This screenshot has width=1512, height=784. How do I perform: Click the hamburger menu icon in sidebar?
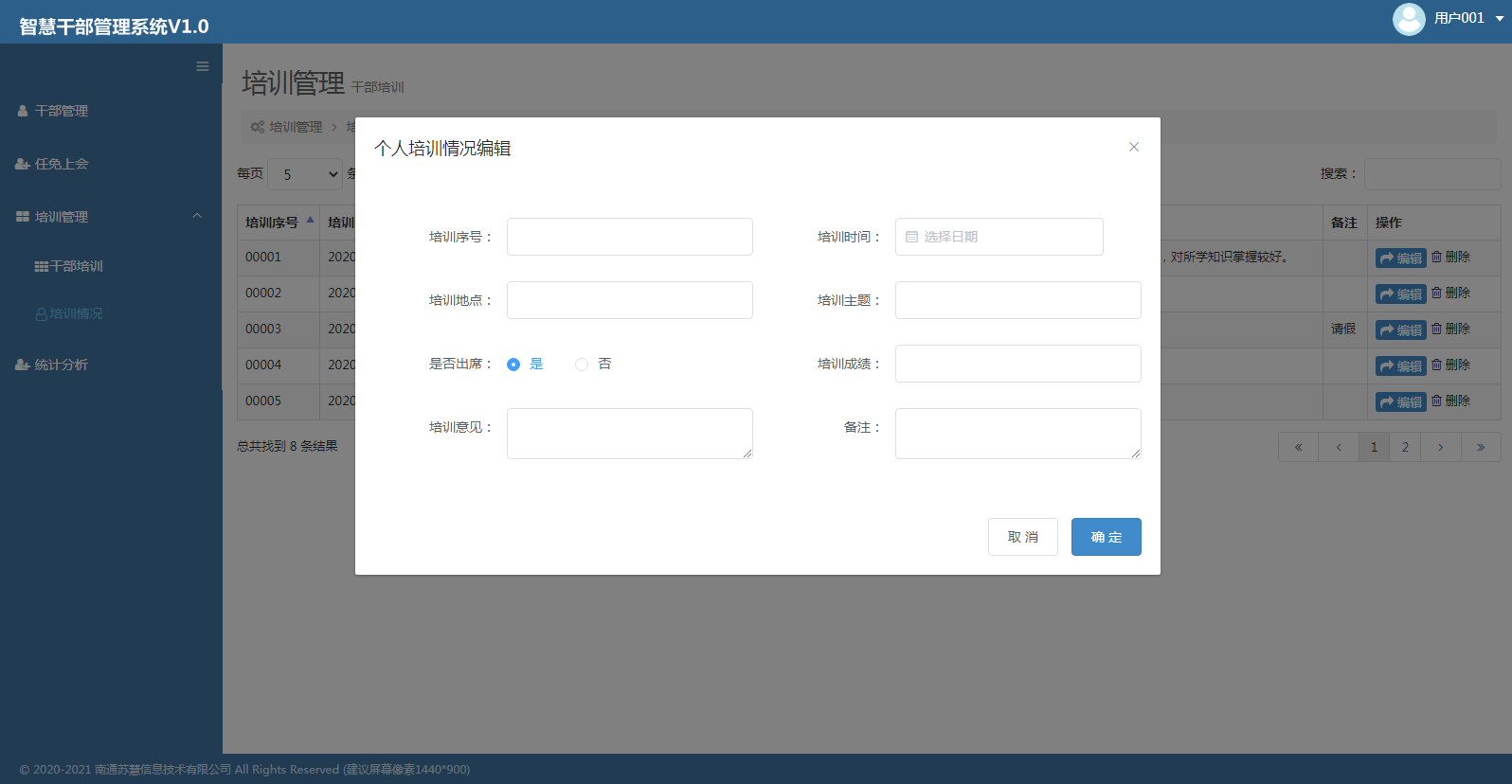tap(202, 66)
